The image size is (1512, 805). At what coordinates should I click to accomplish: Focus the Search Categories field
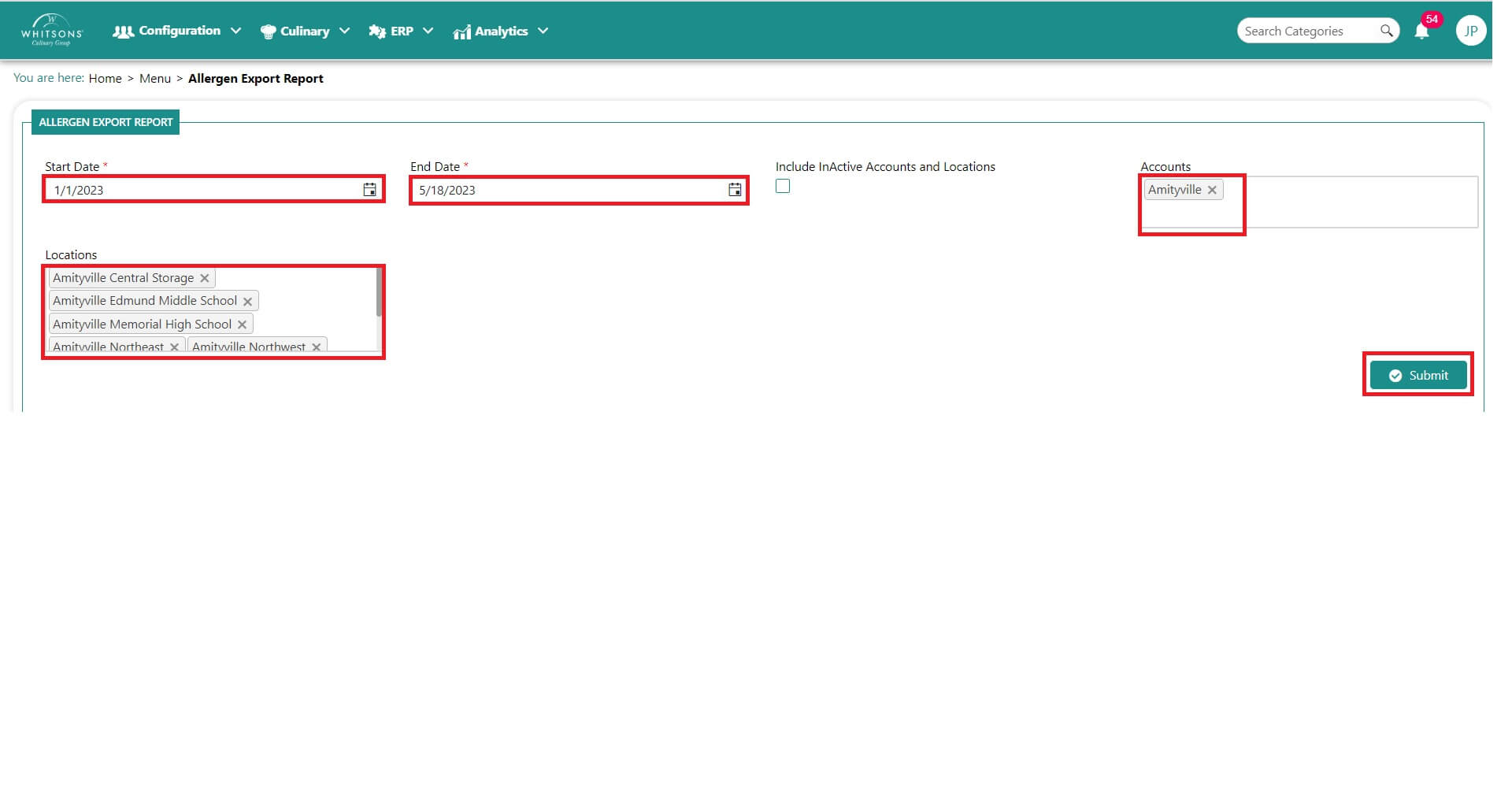point(1307,31)
